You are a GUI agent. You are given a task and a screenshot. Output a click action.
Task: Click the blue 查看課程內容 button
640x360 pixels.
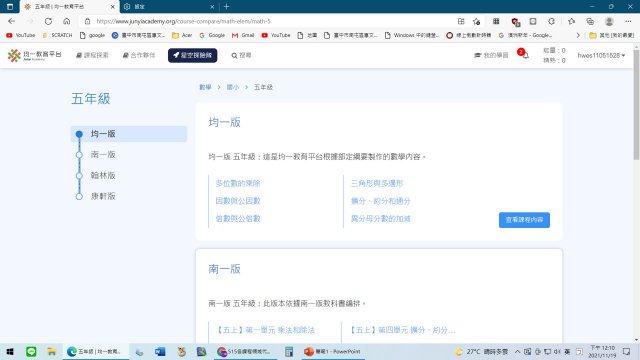point(524,220)
